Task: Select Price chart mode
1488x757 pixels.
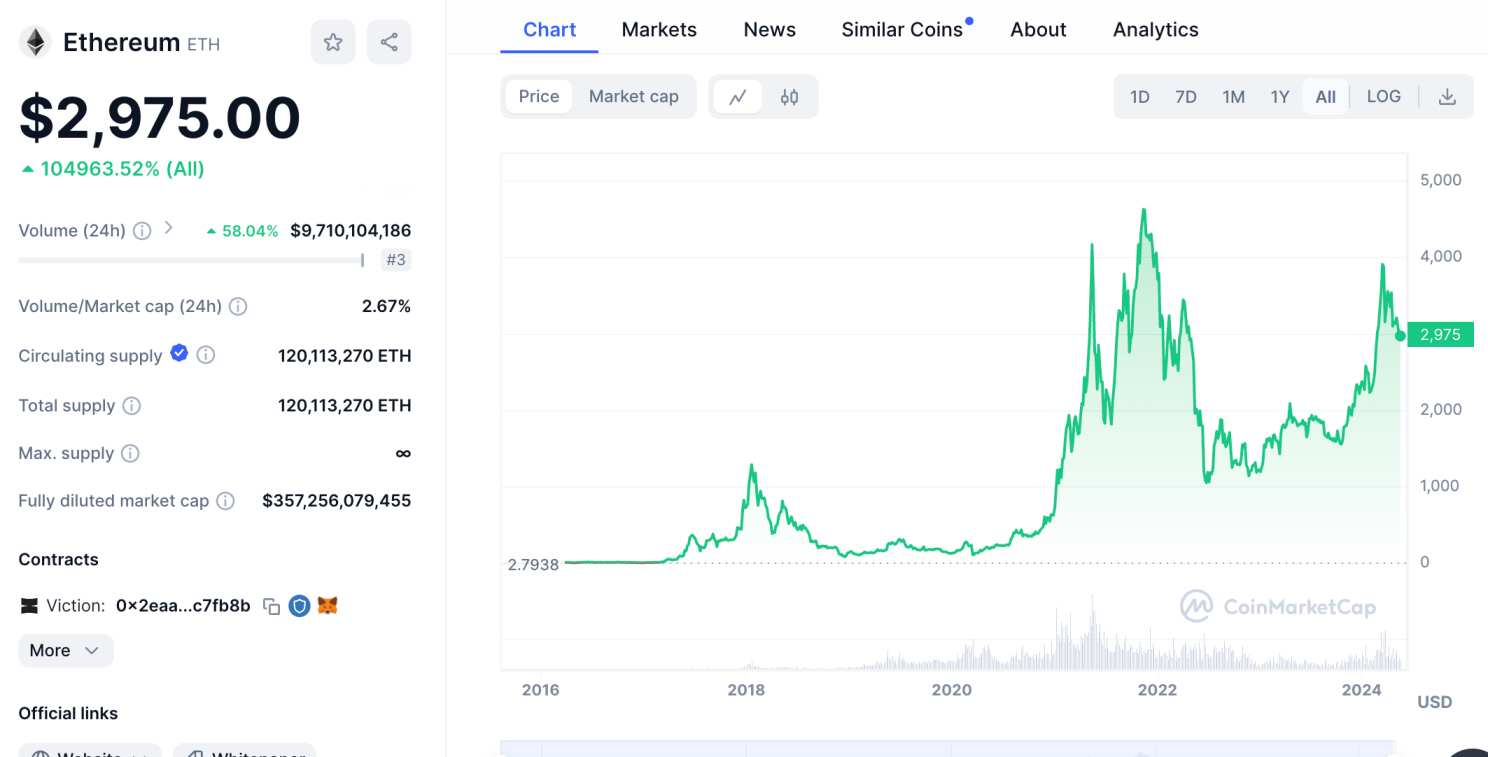Action: tap(539, 97)
